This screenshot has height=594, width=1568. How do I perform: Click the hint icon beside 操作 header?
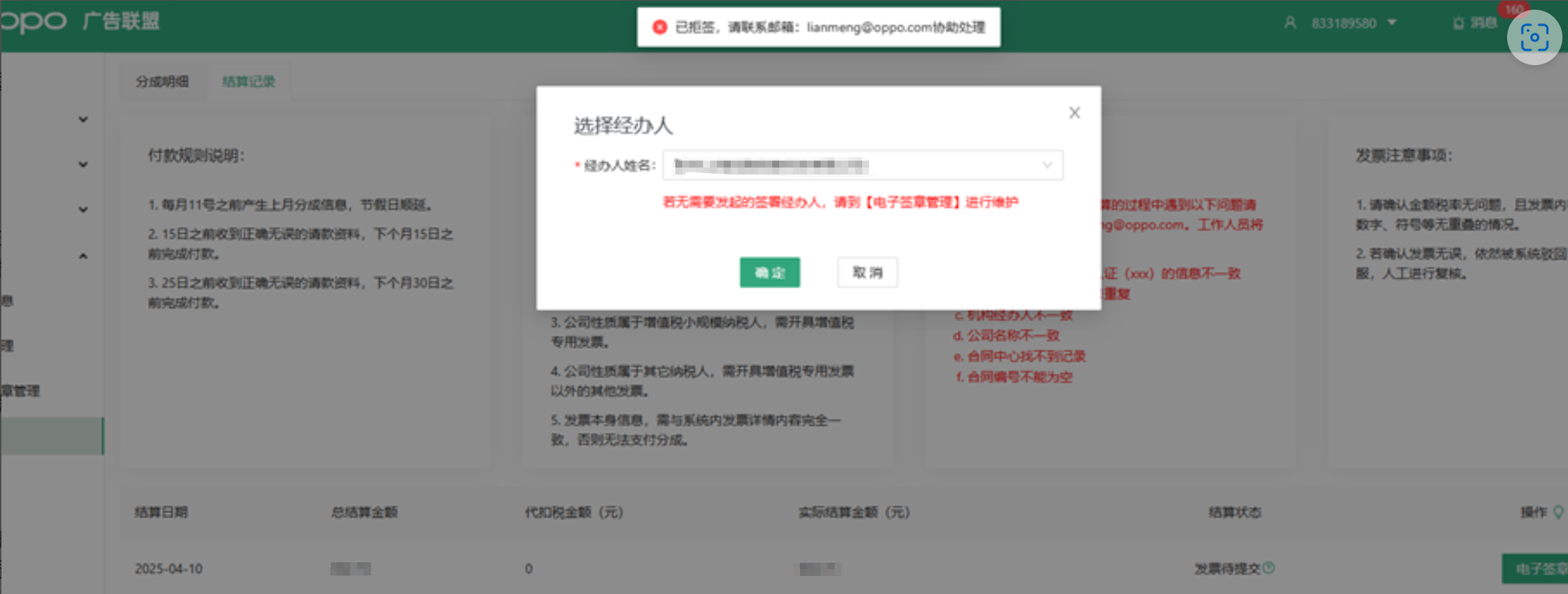point(1558,512)
